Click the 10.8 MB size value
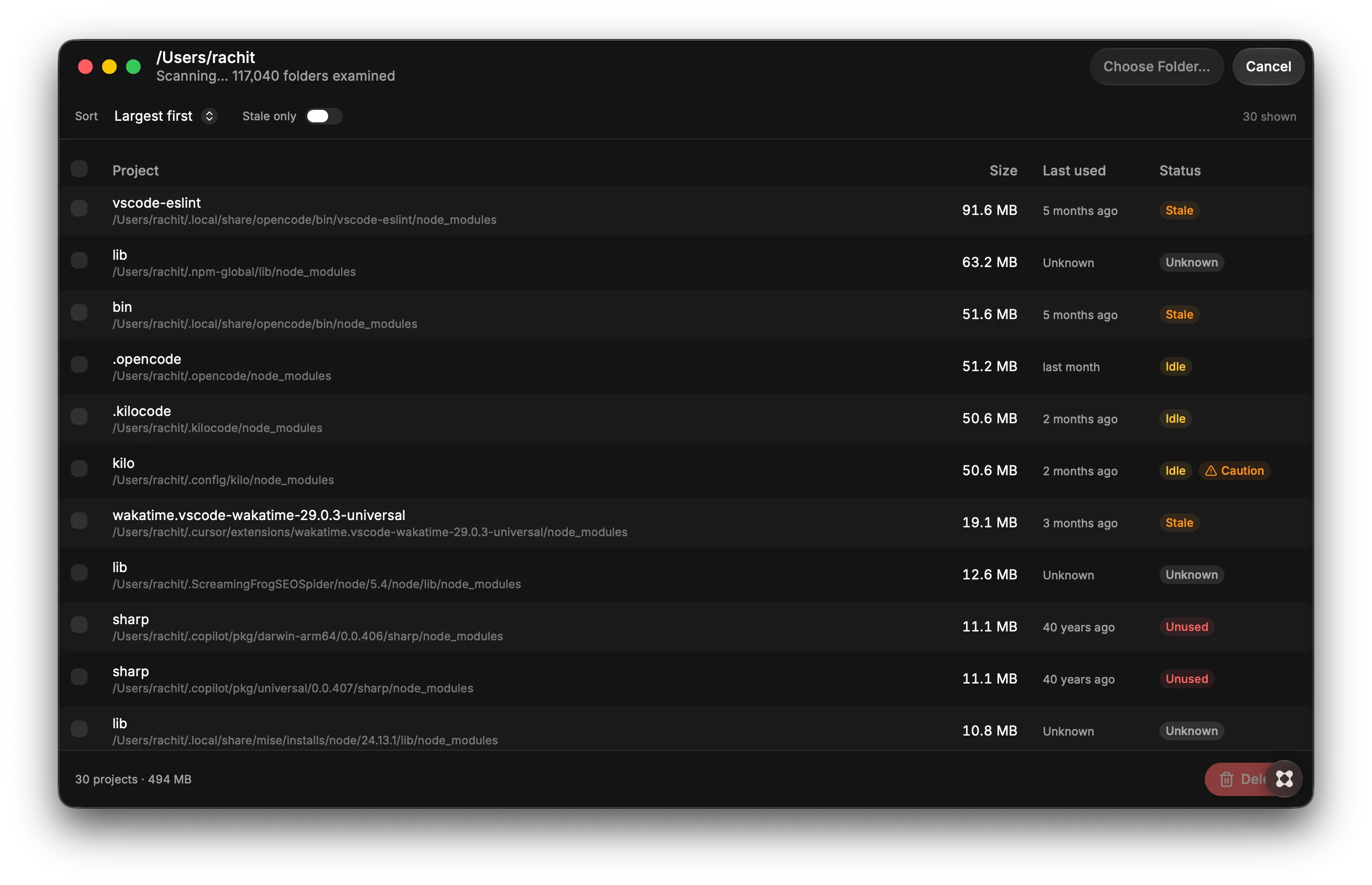Image resolution: width=1372 pixels, height=885 pixels. point(989,730)
